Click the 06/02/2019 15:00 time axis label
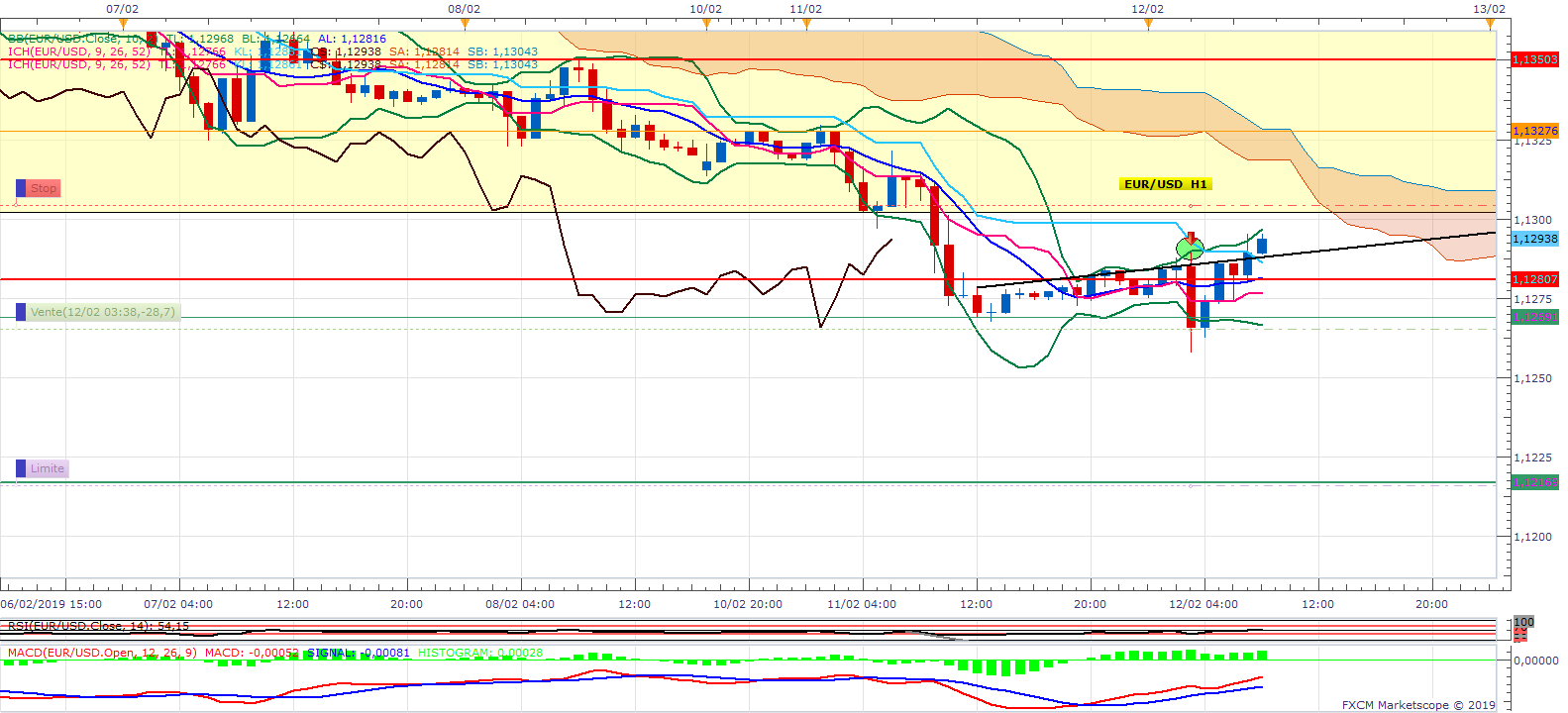Viewport: 1568px width, 713px height. [51, 604]
